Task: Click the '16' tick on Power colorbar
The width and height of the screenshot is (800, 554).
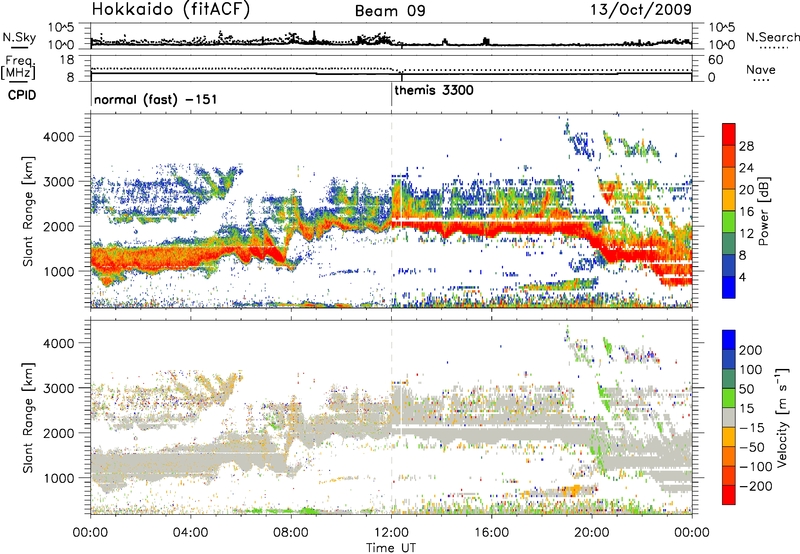Action: click(746, 212)
